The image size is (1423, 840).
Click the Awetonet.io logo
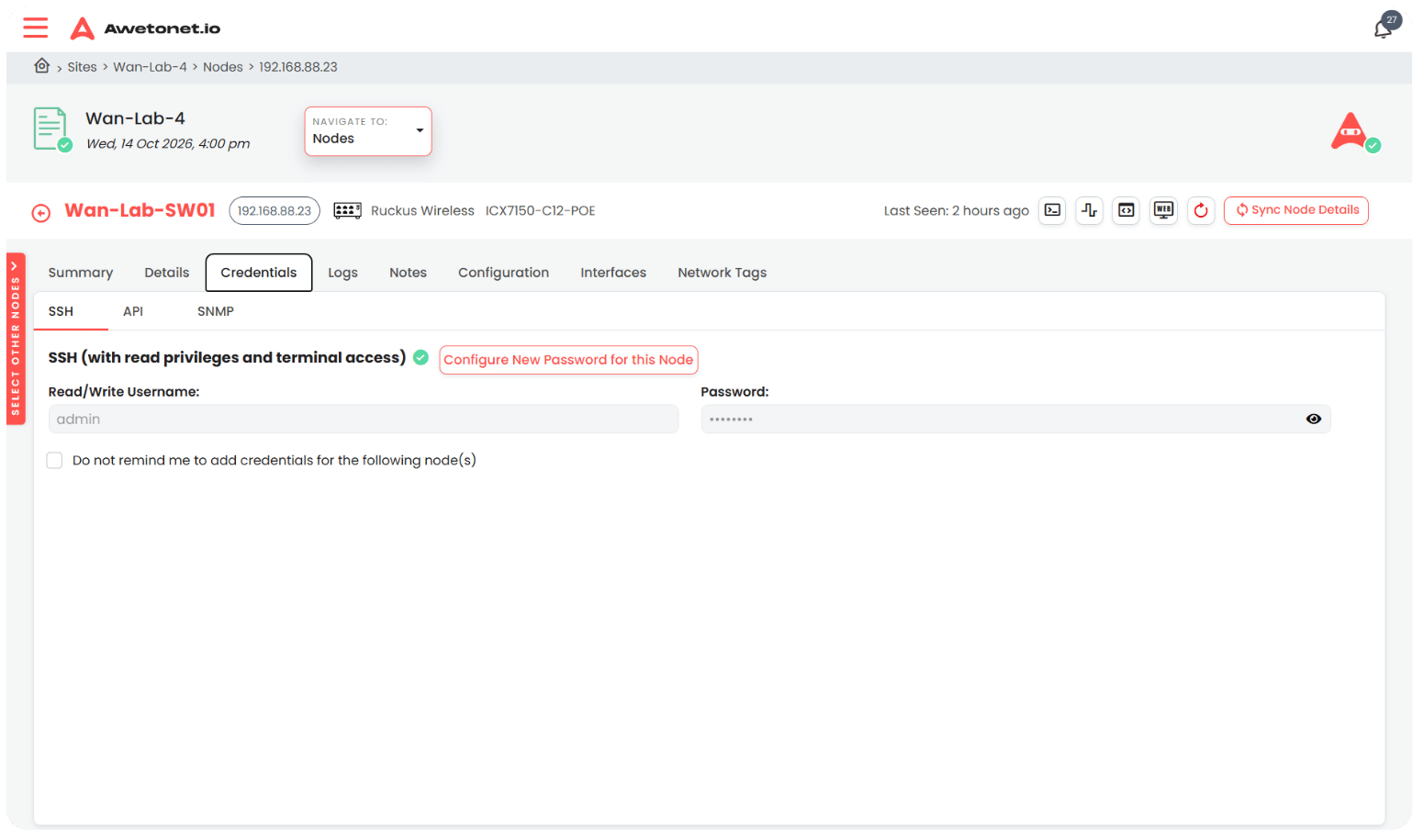pos(145,28)
